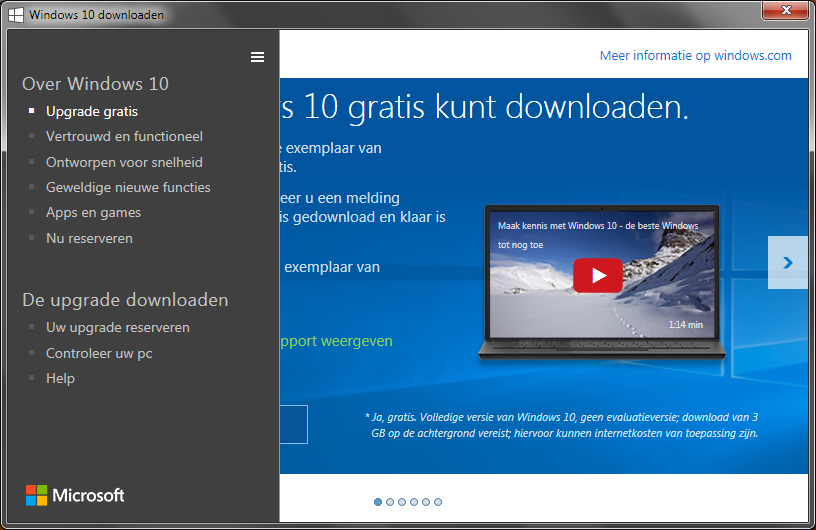Screen dimensions: 816x530
Task: Collapse the hamburger menu icon
Action: click(257, 57)
